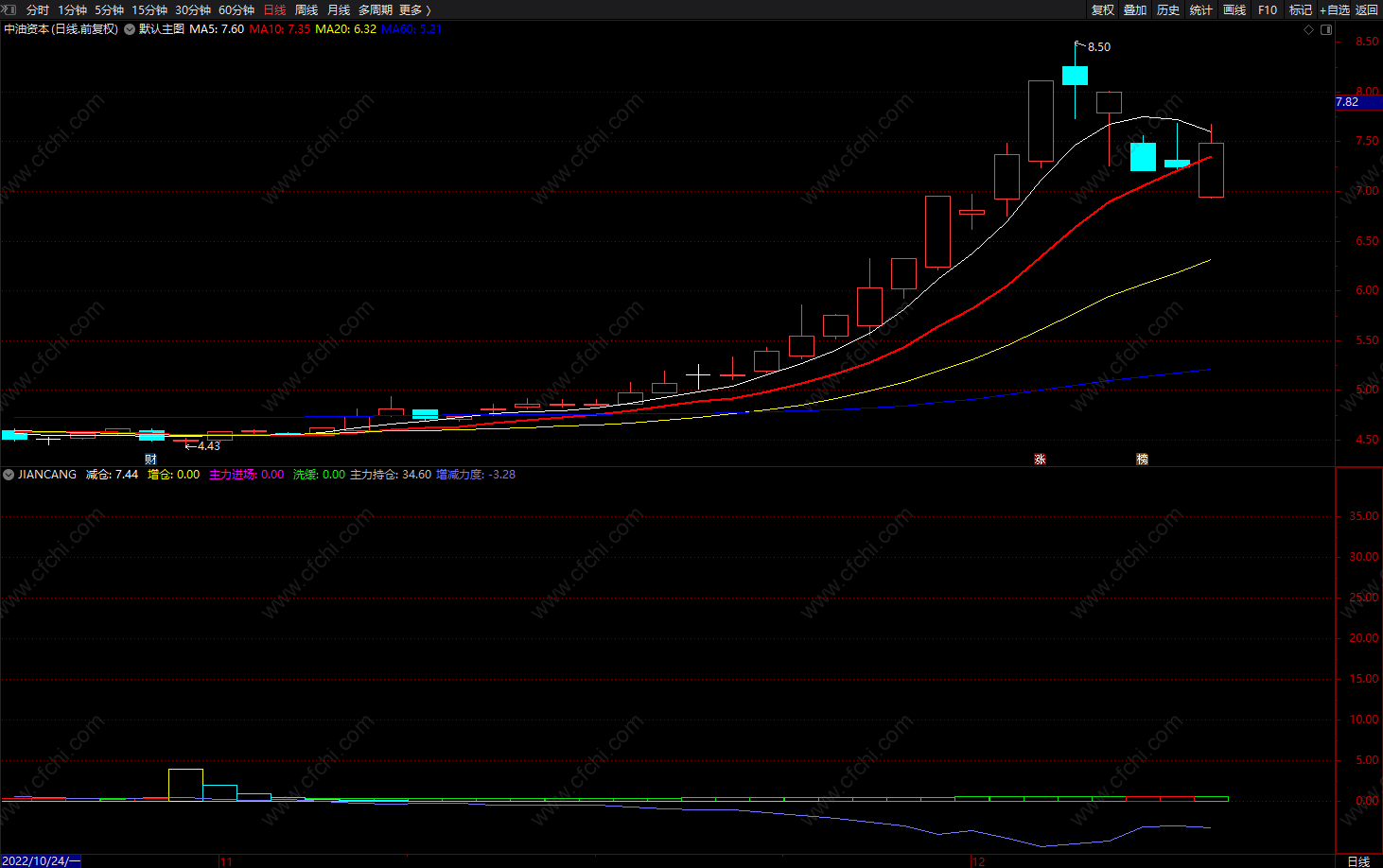Switch to 分时 intraday view
The image size is (1383, 868).
[38, 9]
